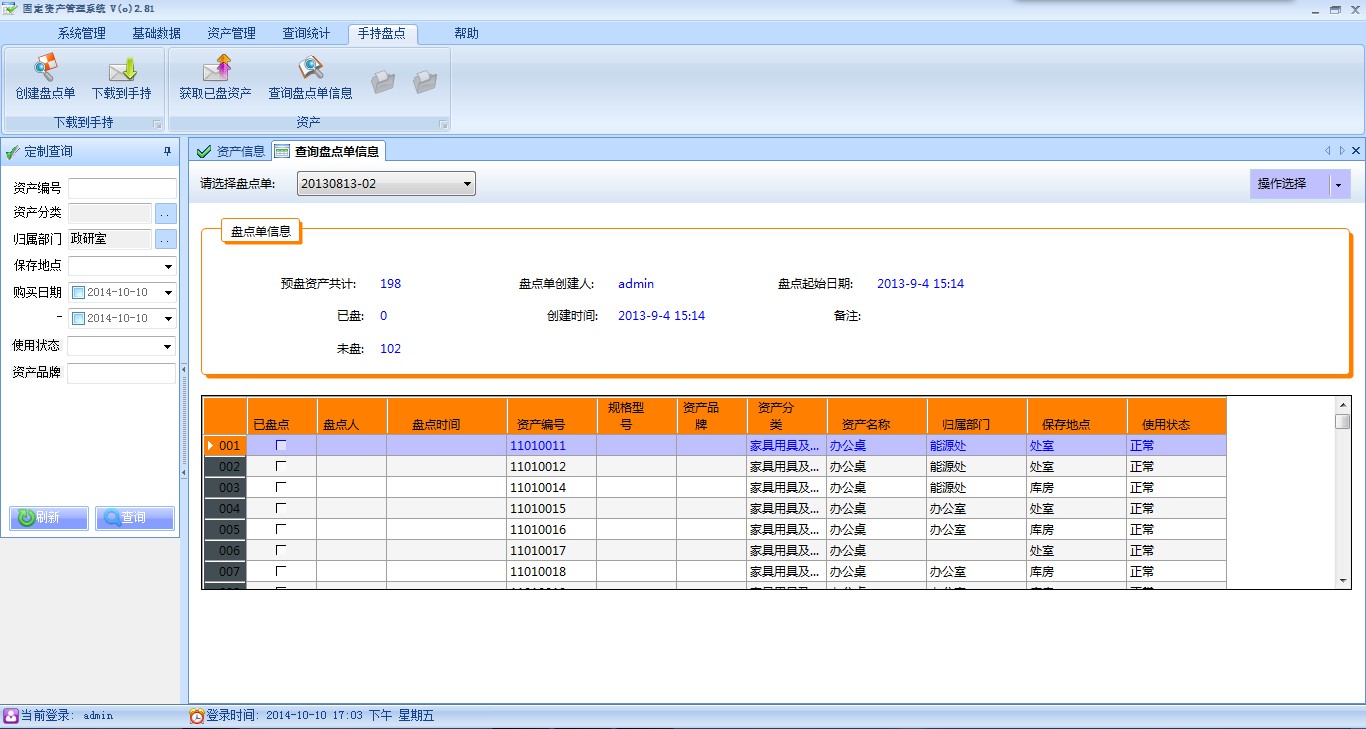Click the 下载到手持 icon
The height and width of the screenshot is (729, 1366).
tap(122, 69)
